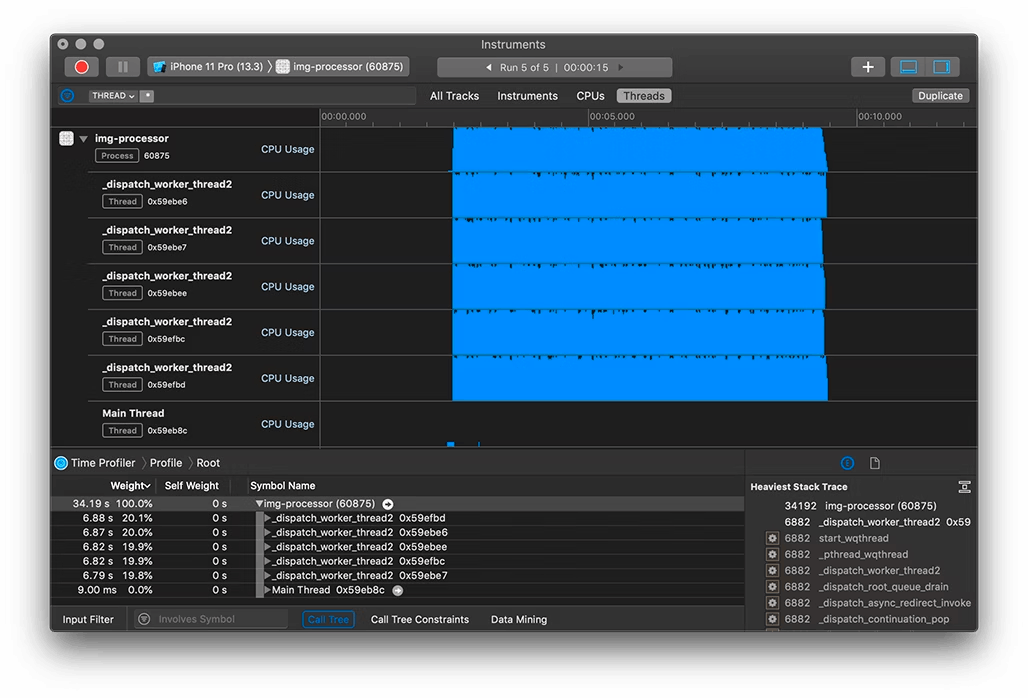Collapse the img-processor process track

tap(83, 139)
